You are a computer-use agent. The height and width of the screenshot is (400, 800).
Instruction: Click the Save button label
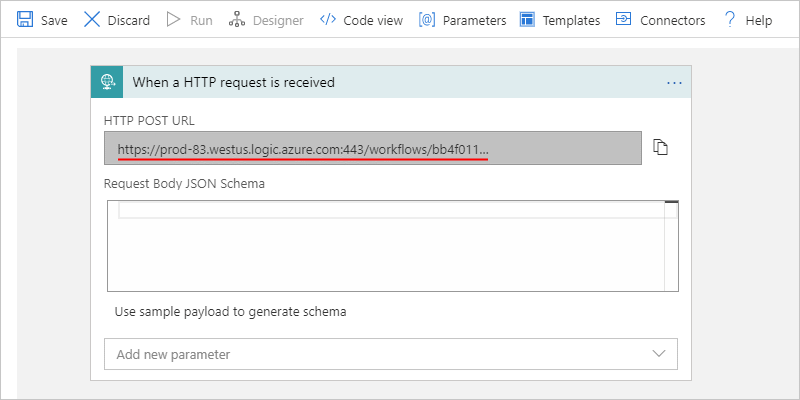click(x=54, y=20)
